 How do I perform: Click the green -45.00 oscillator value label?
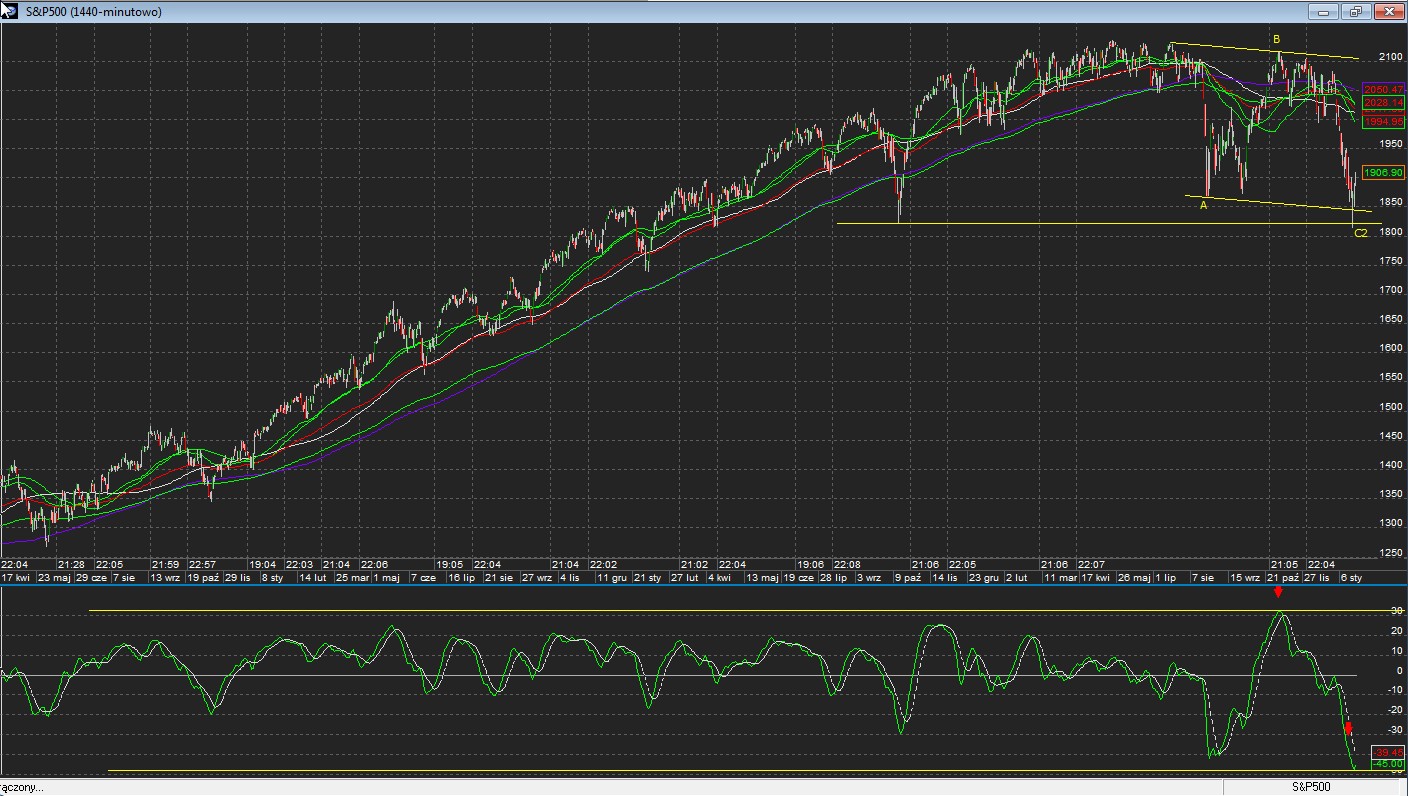click(1389, 764)
